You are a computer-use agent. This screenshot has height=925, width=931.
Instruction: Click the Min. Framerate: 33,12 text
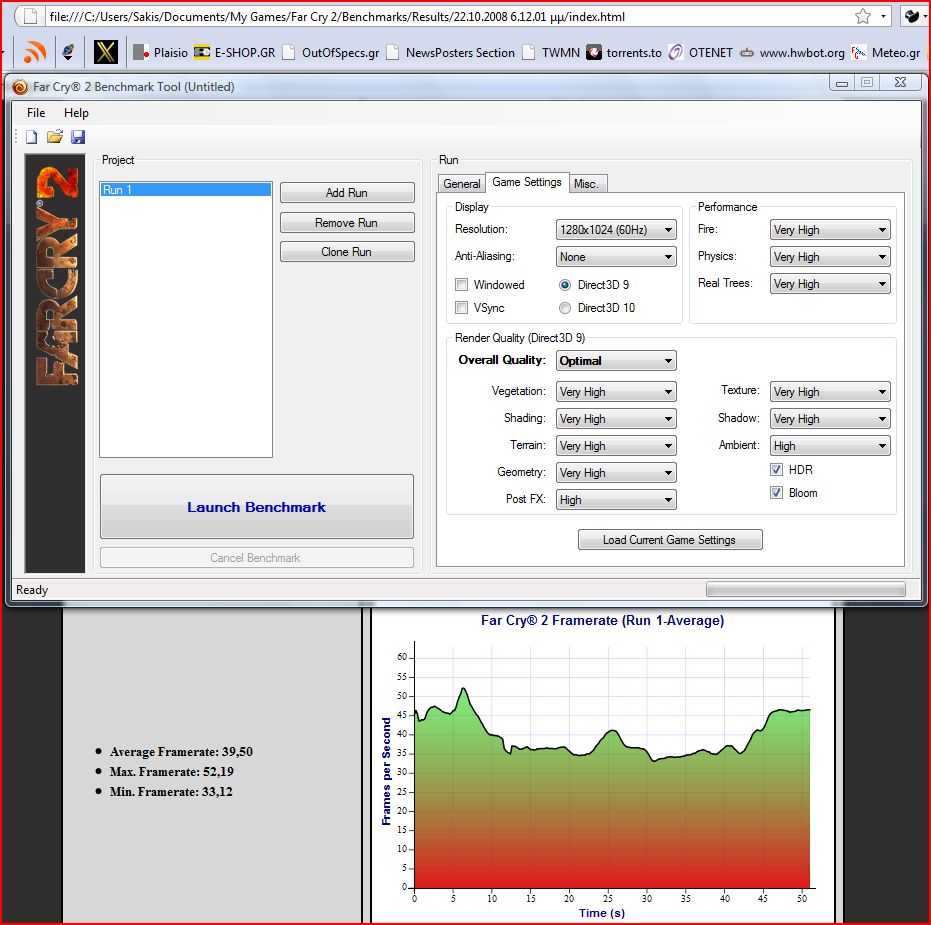pos(171,792)
